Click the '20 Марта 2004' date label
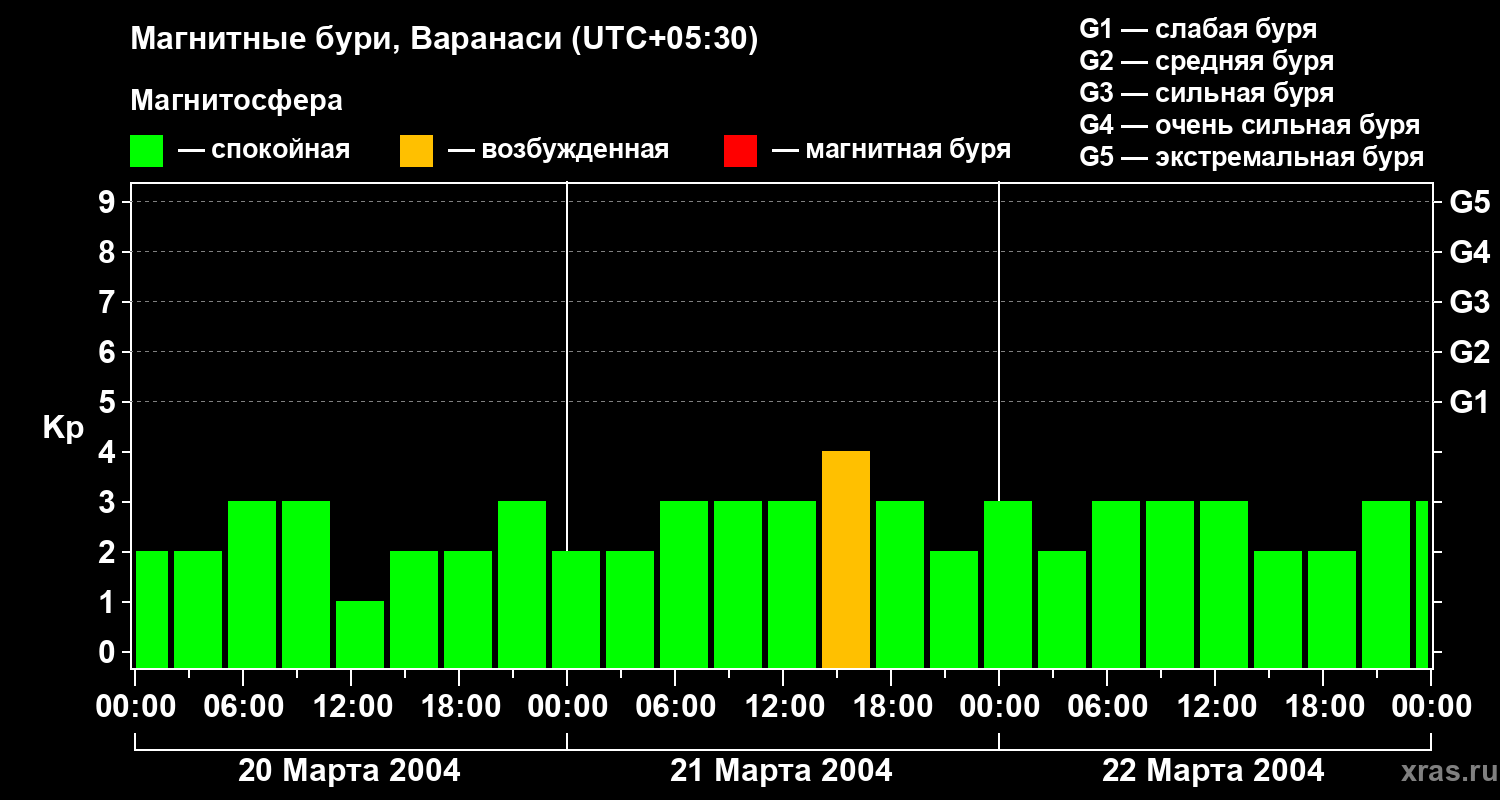The width and height of the screenshot is (1500, 800). point(349,770)
